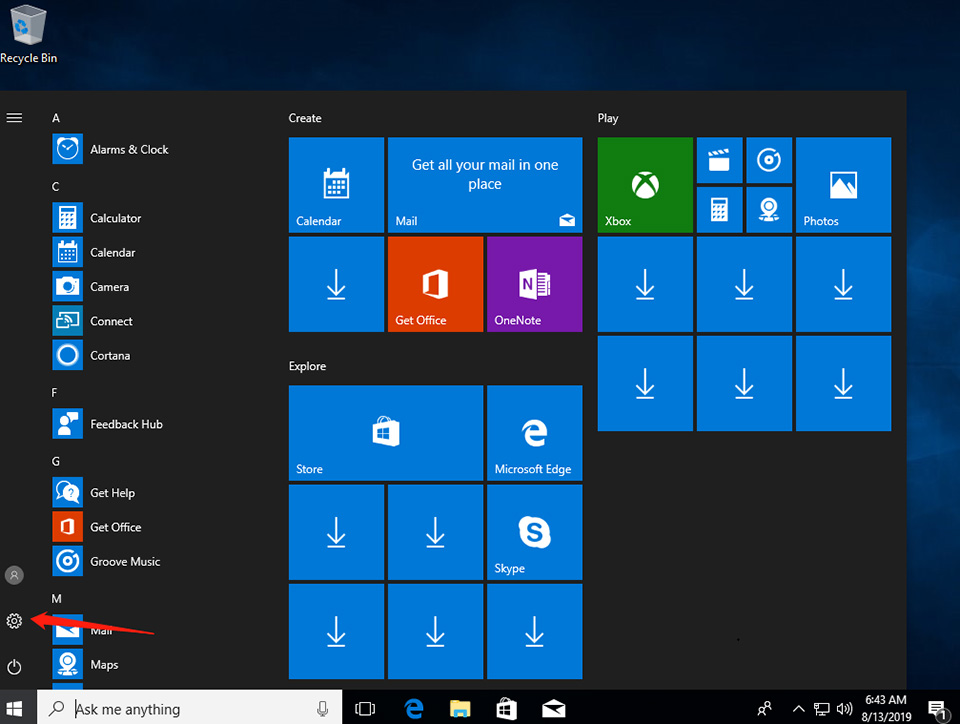Click the Create group title
Image resolution: width=960 pixels, height=724 pixels.
click(x=305, y=118)
